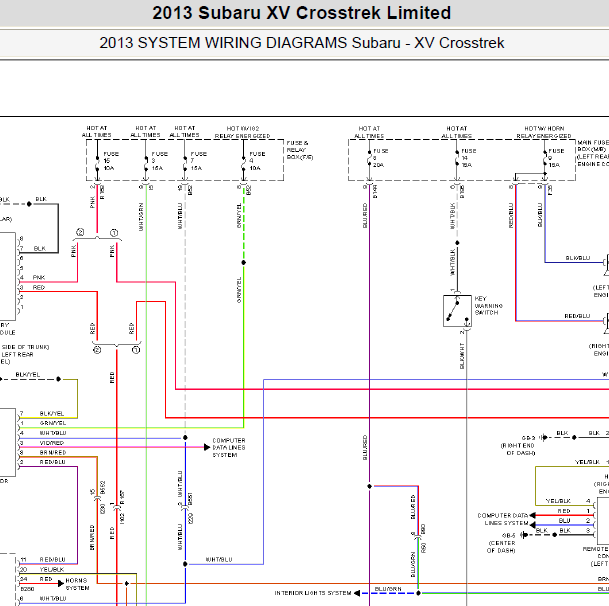Click the Fuse 14 fuse symbol

[x=457, y=157]
